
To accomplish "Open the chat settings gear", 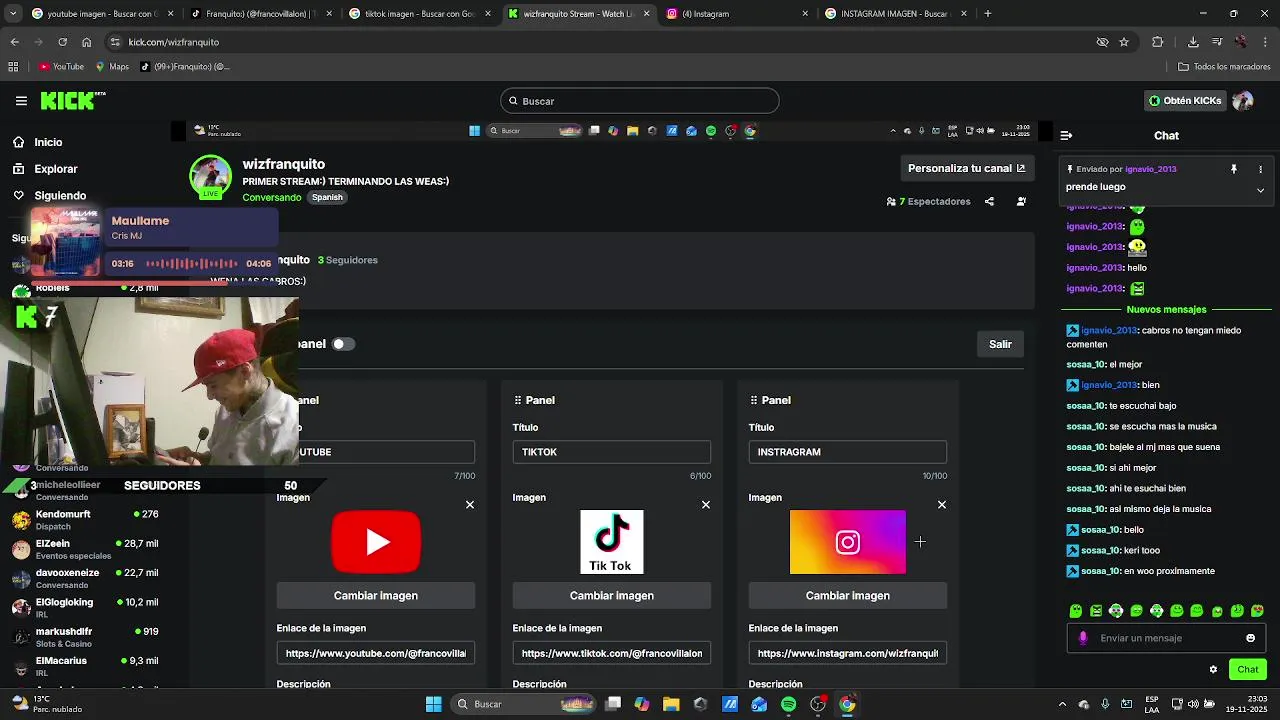I will (x=1213, y=670).
